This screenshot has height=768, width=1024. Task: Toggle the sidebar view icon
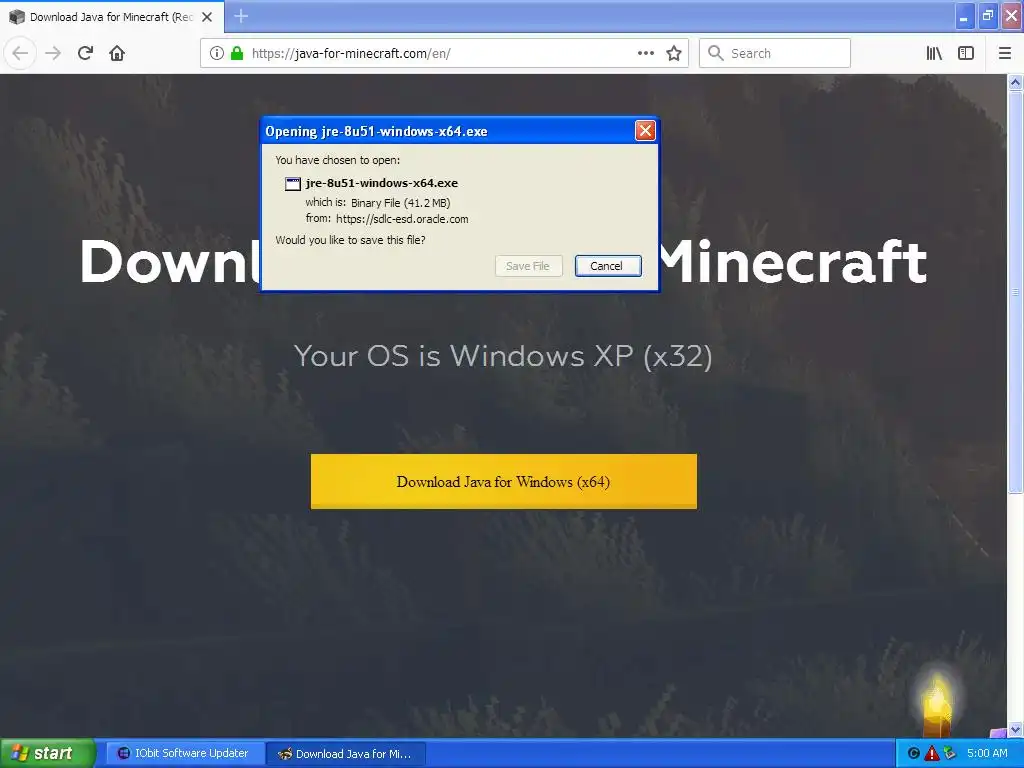click(x=966, y=53)
